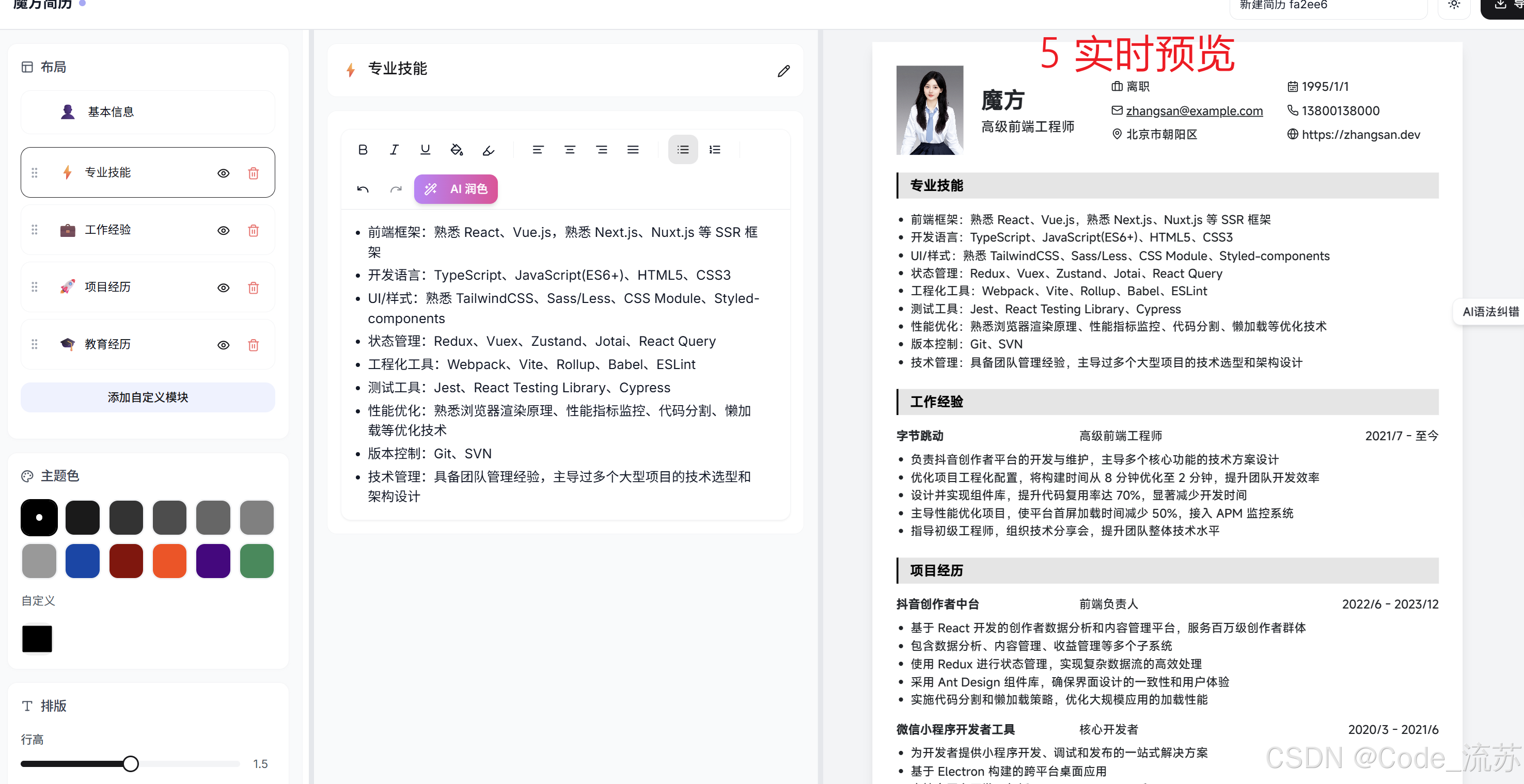Switch to numbered list
Image resolution: width=1524 pixels, height=784 pixels.
715,150
